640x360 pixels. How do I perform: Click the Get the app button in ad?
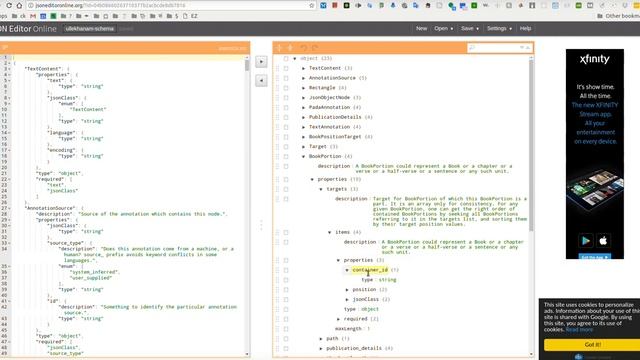(595, 257)
